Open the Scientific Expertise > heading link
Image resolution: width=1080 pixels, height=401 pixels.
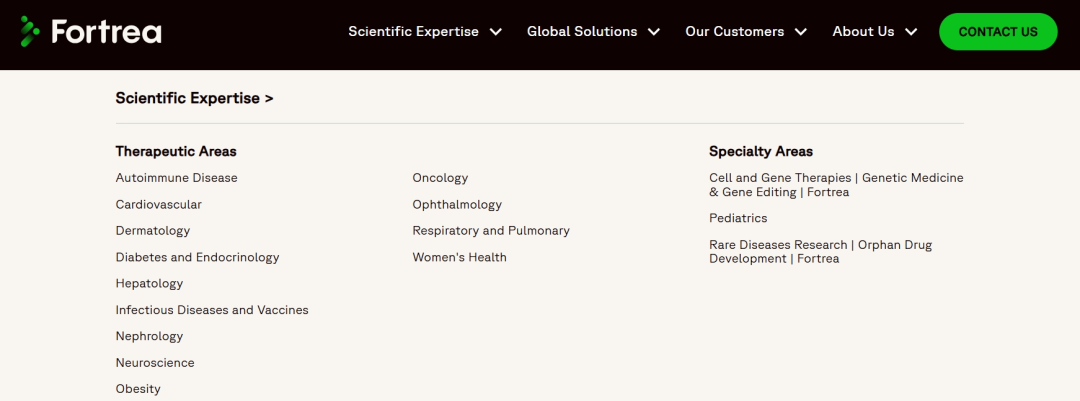point(194,98)
